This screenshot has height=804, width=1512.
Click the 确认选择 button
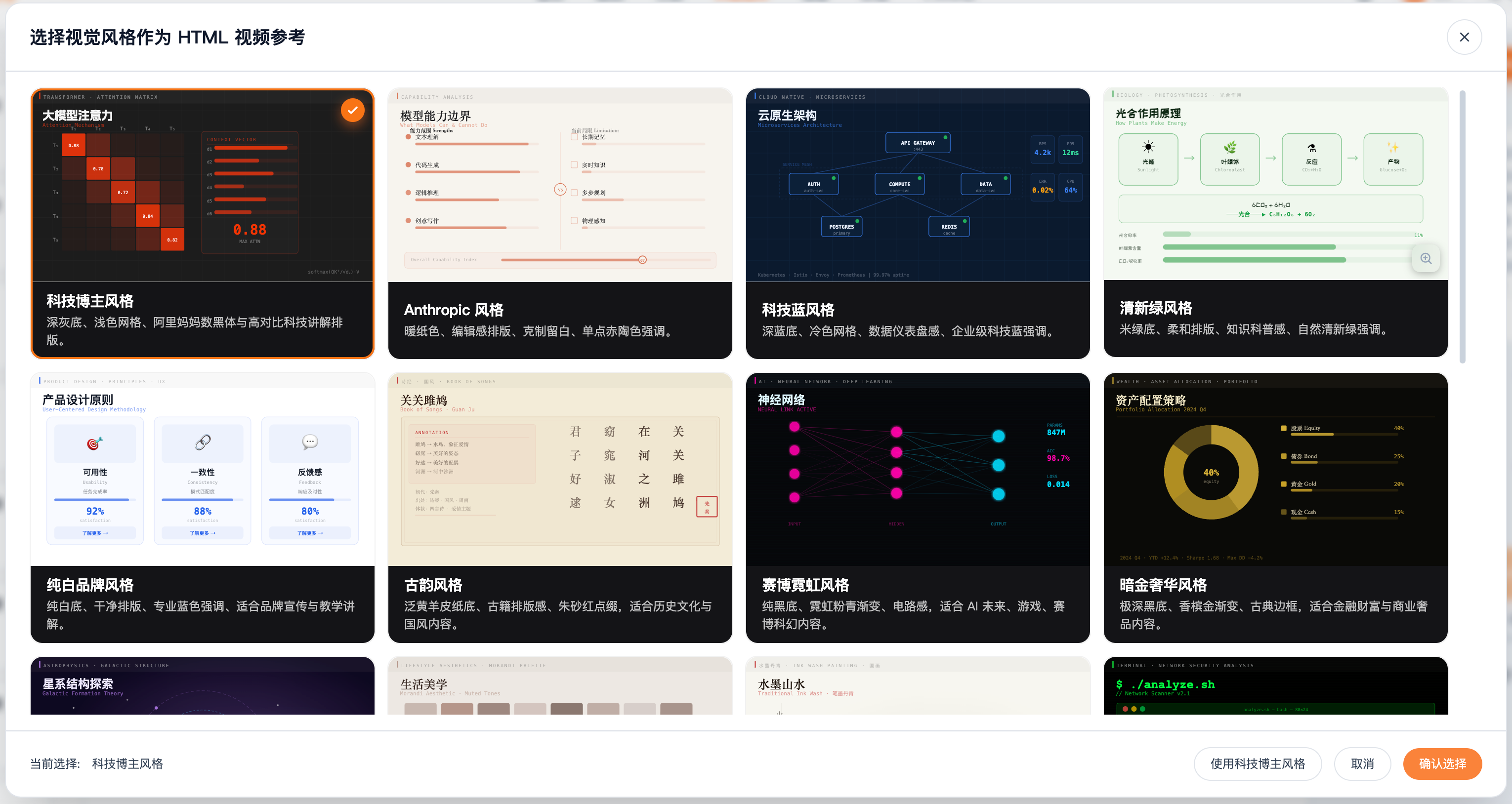[1442, 763]
